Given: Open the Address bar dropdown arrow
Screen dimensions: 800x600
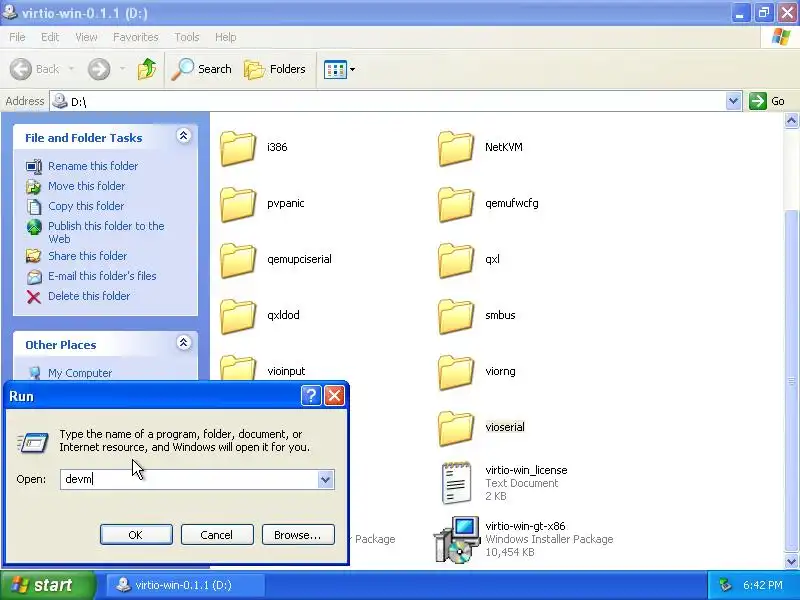Looking at the screenshot, I should (733, 101).
